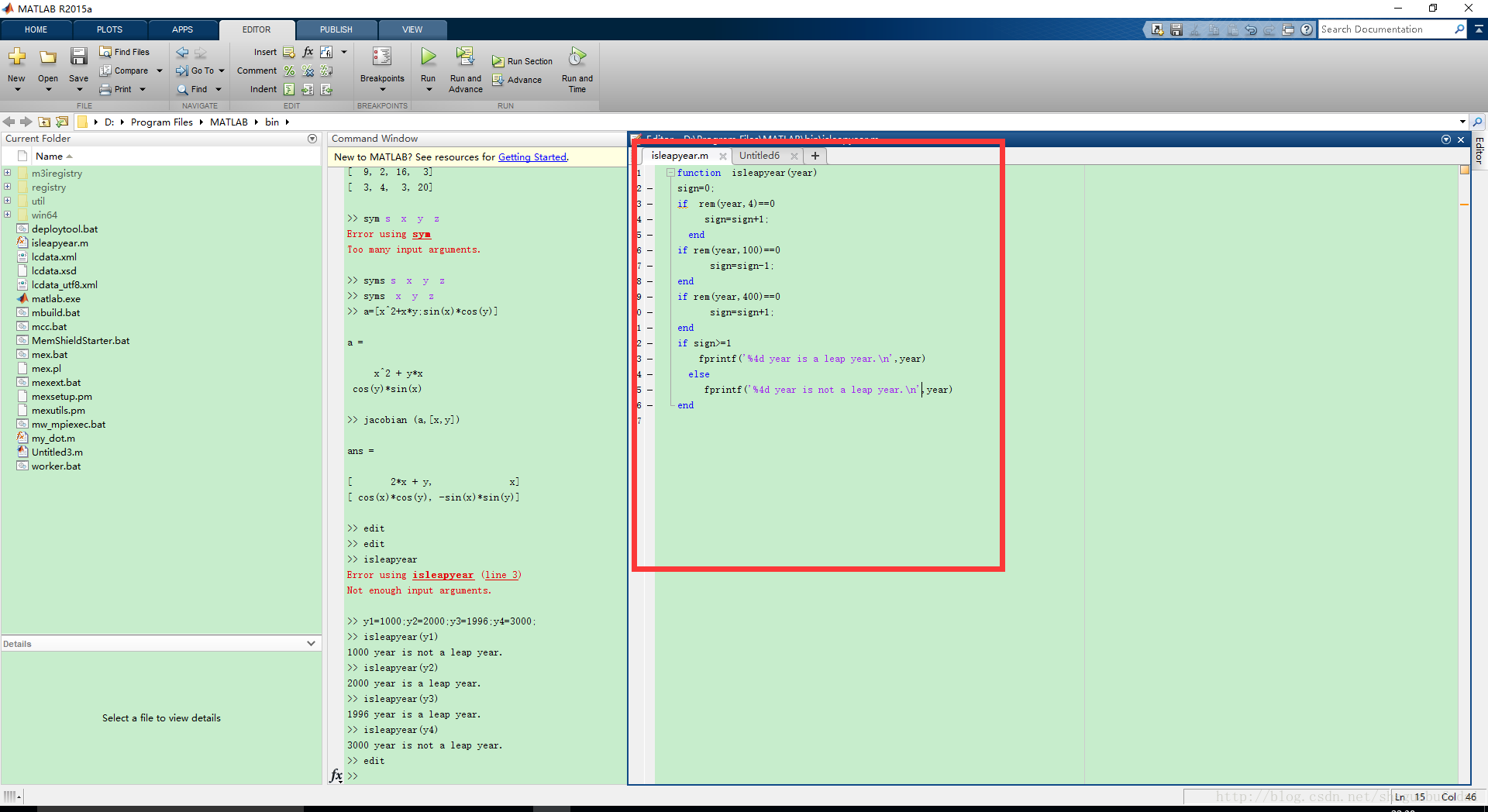
Task: Switch to the APPS tab
Action: click(182, 29)
